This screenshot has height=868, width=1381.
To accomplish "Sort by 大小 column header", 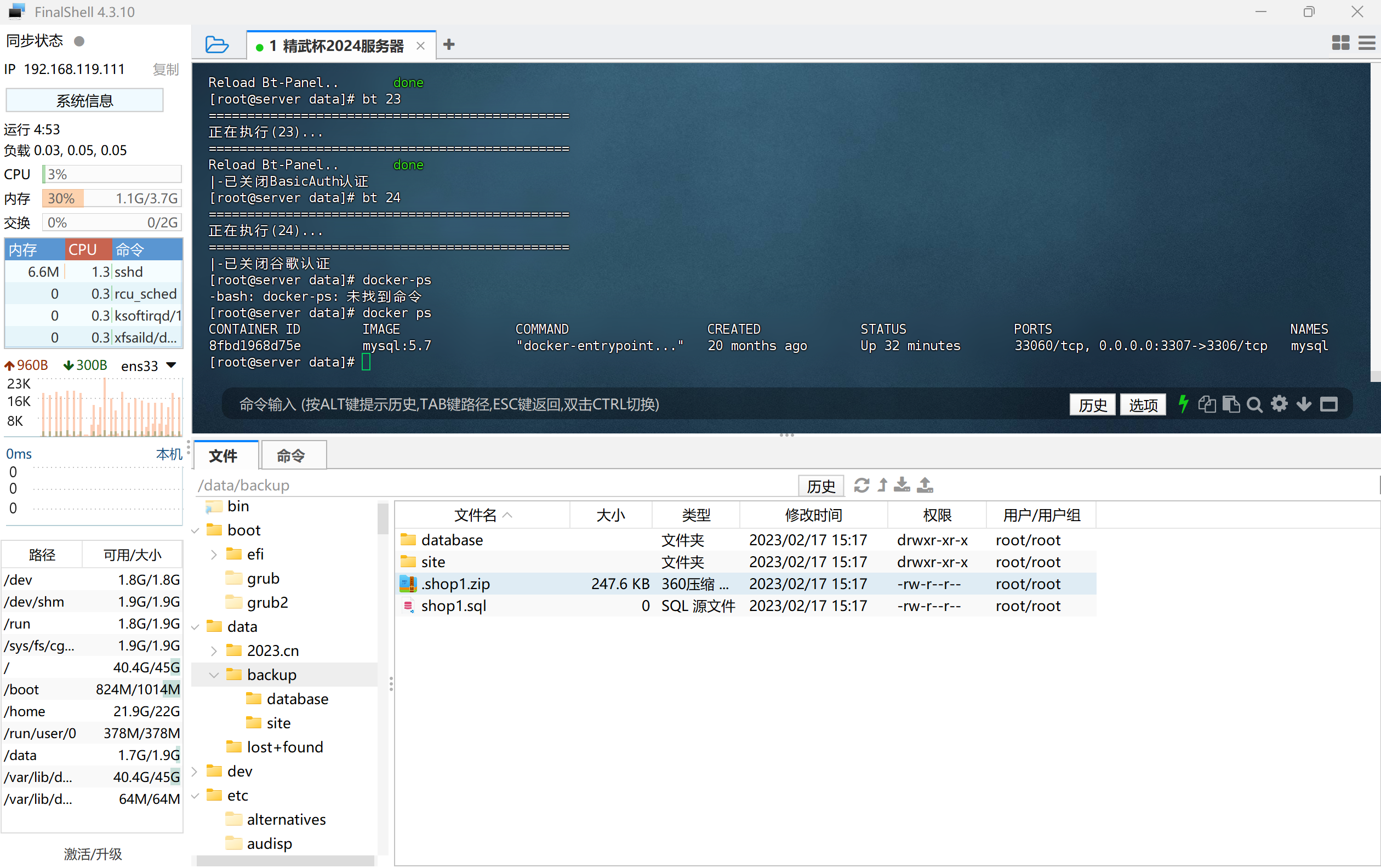I will point(611,515).
